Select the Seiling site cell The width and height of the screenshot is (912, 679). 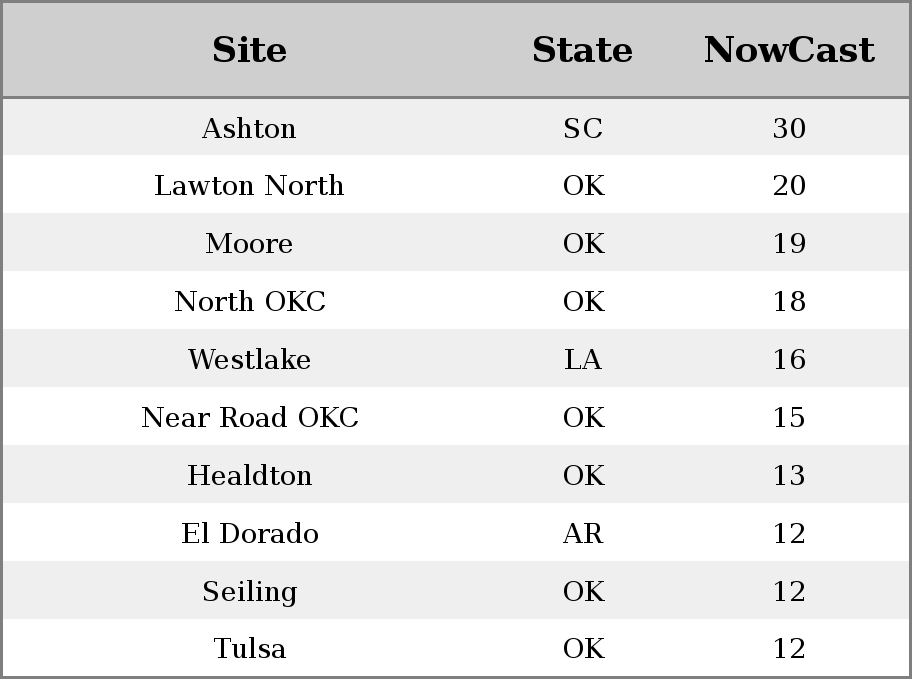(x=250, y=591)
